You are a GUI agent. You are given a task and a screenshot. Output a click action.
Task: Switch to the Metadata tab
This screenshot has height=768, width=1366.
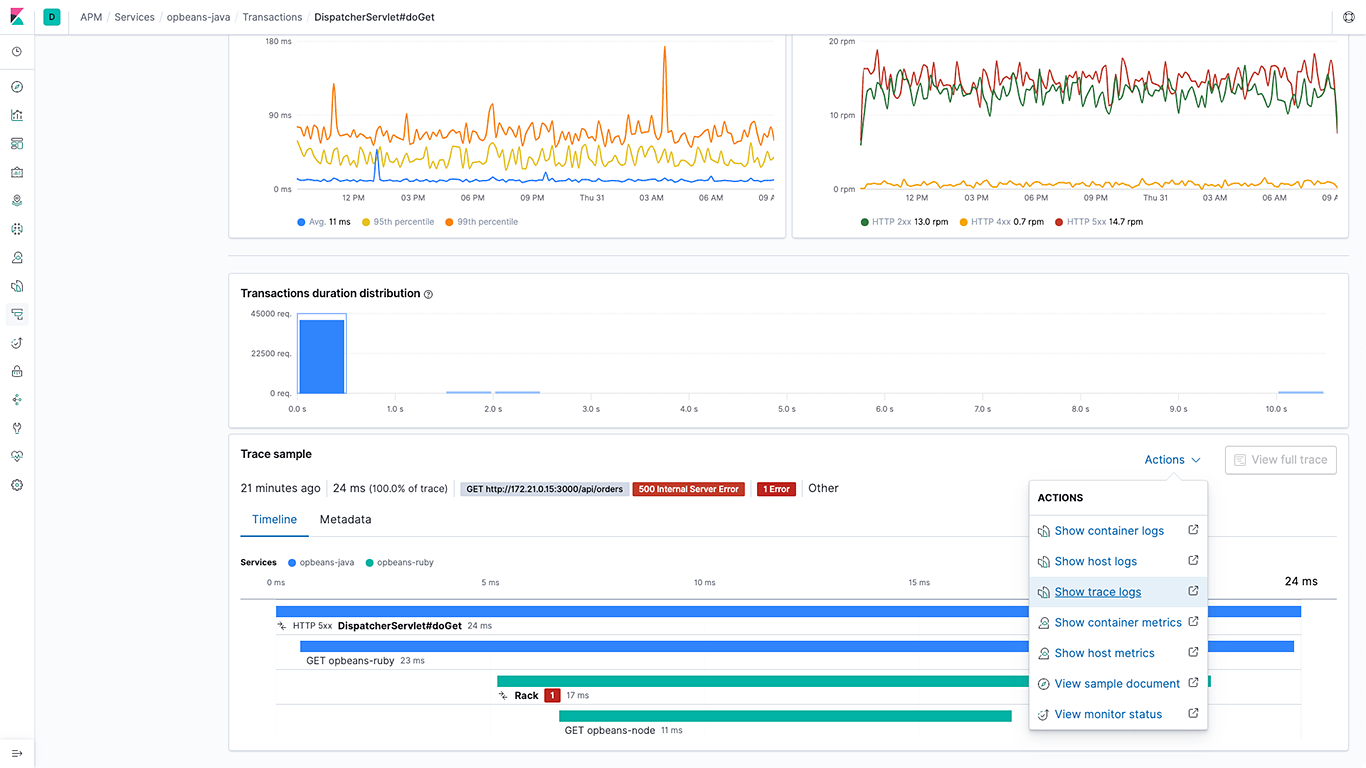pyautogui.click(x=345, y=519)
